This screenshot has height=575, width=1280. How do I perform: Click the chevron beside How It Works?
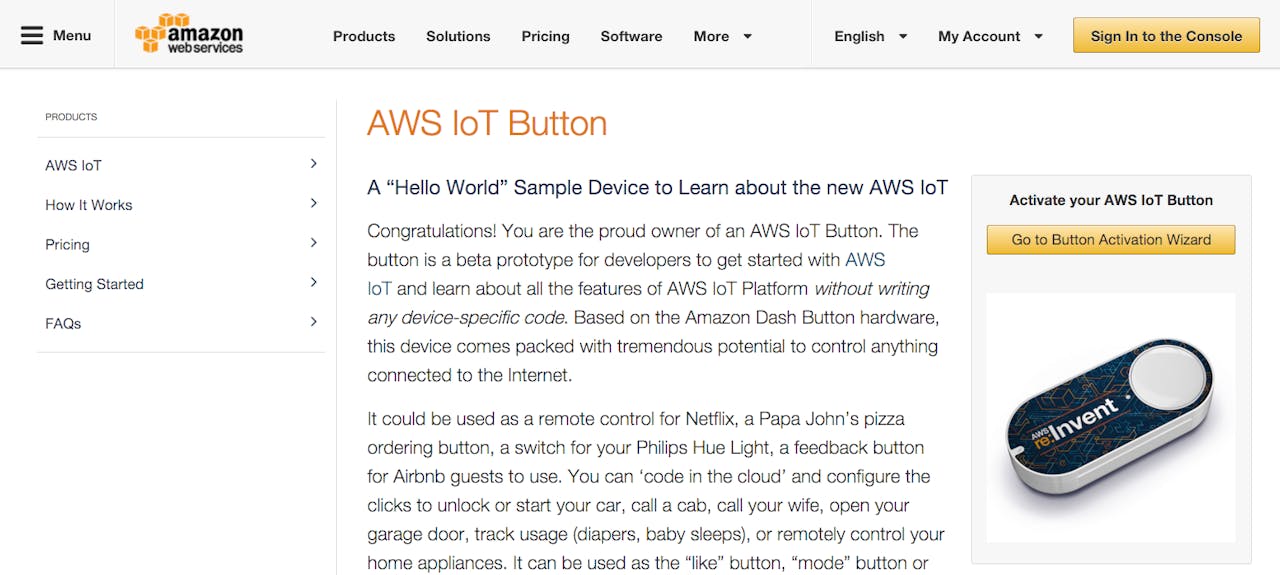(x=314, y=204)
